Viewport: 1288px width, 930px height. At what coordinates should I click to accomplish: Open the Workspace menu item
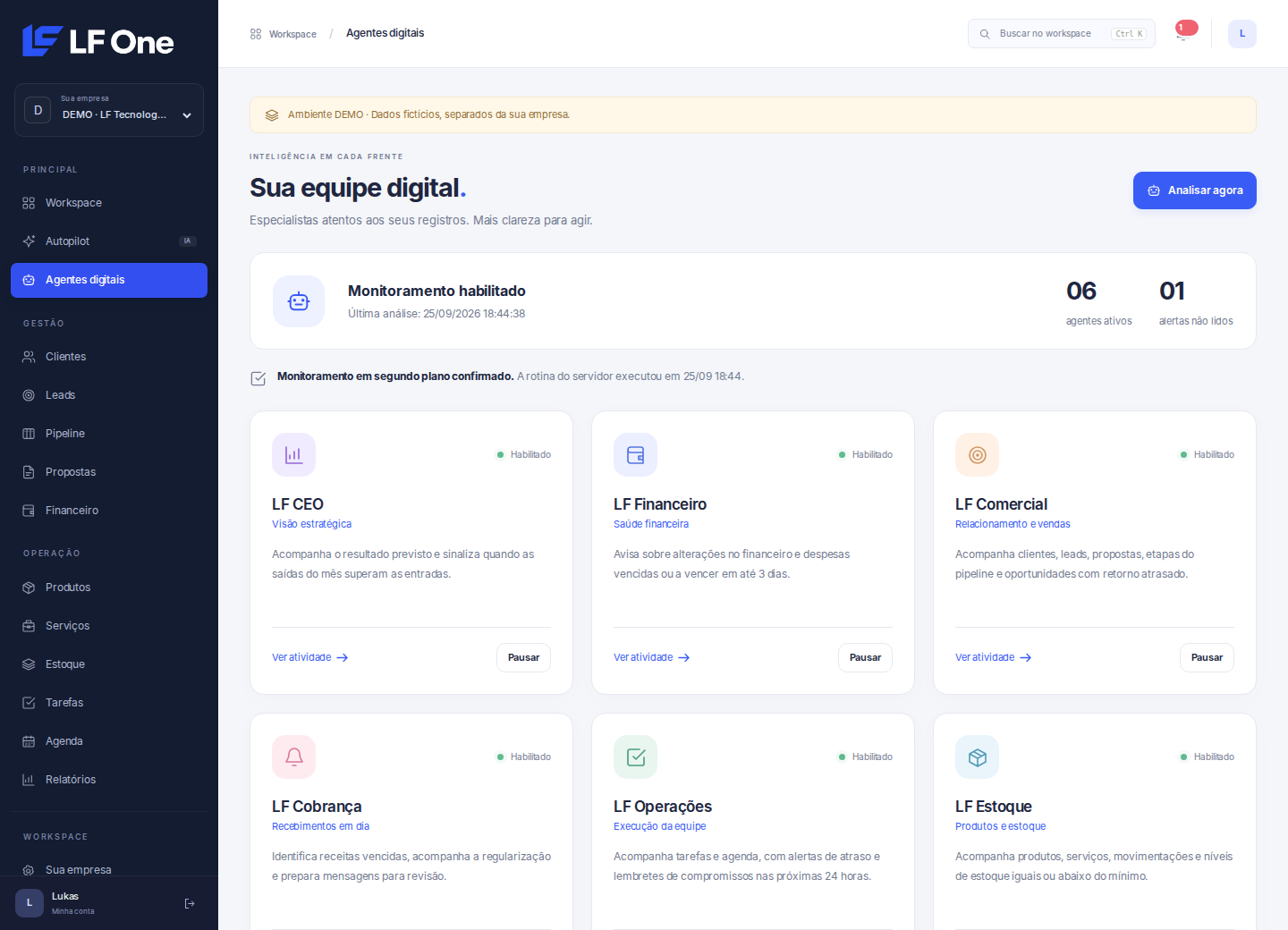coord(109,203)
